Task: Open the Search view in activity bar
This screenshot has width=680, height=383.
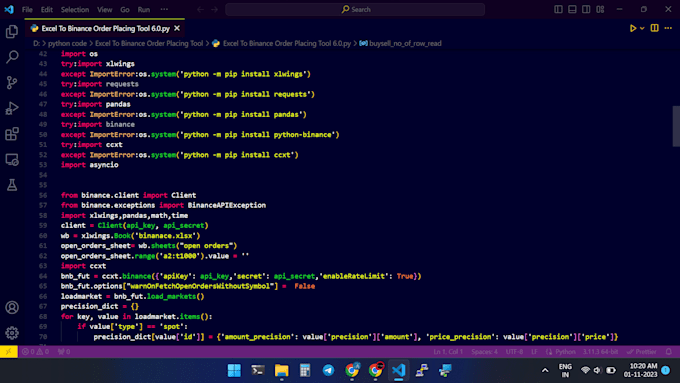Action: coord(12,57)
